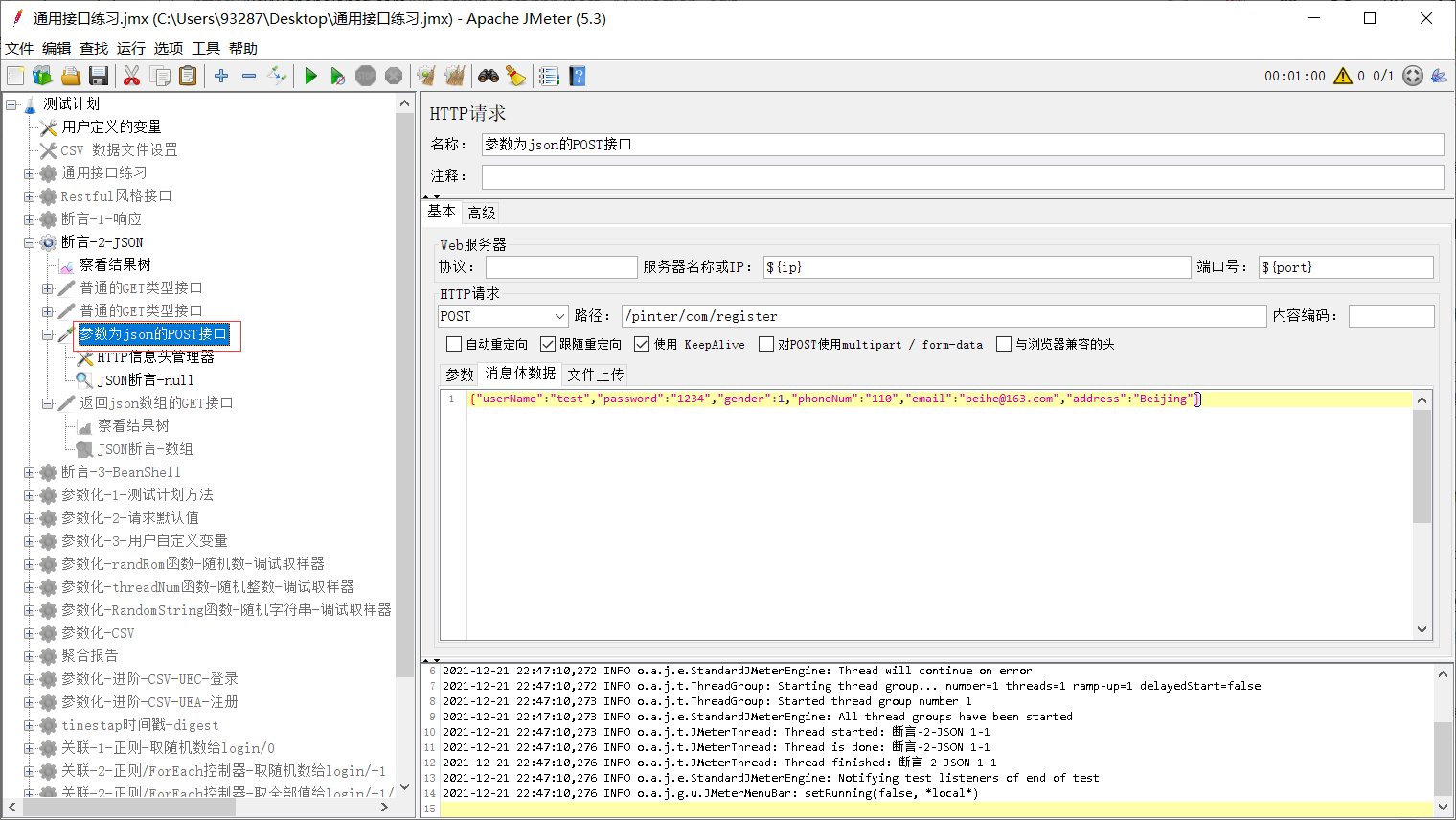The height and width of the screenshot is (820, 1456).
Task: Select JSON断言-数组 in the tree
Action: (145, 448)
